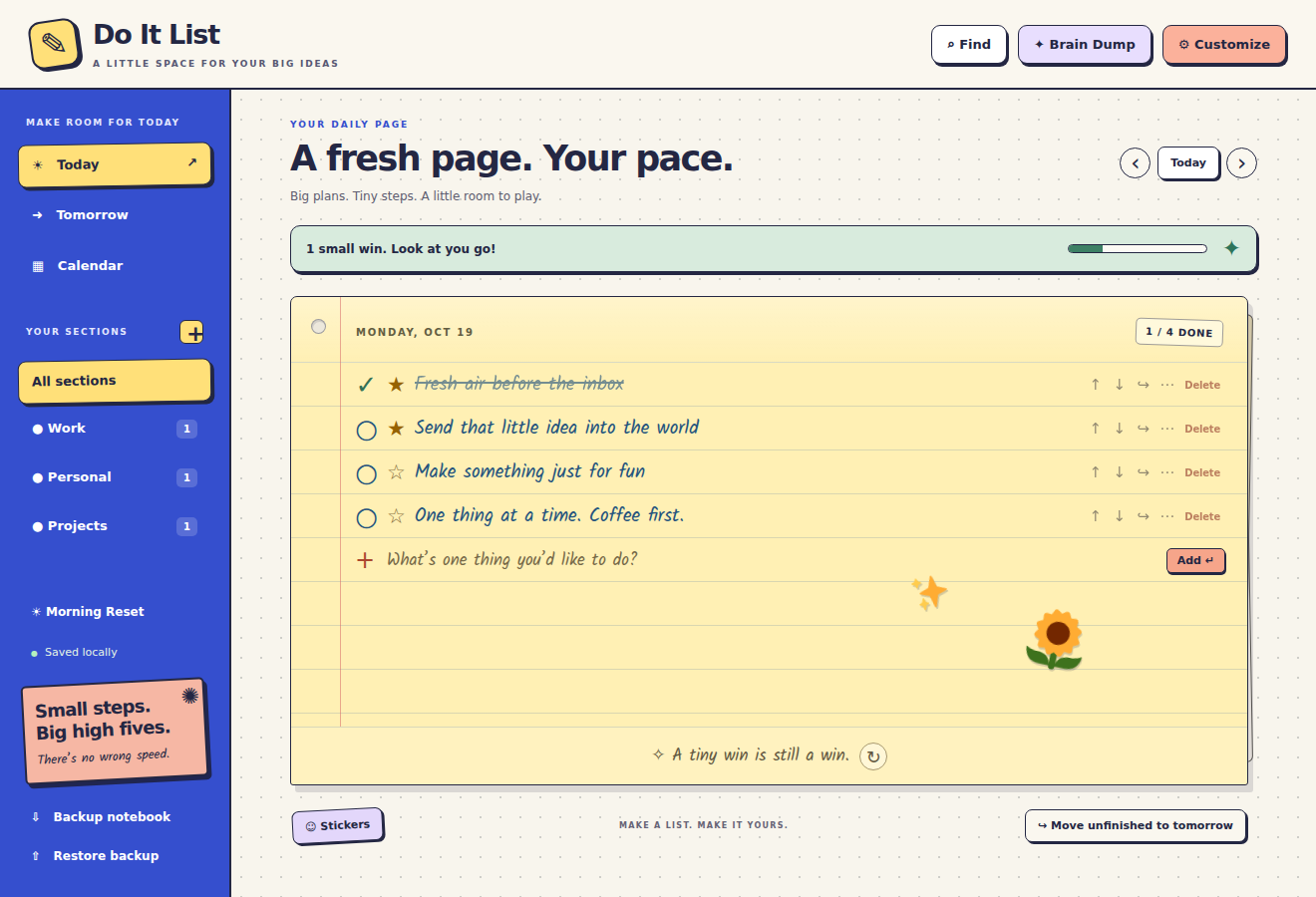Forward 'Send that little idea' task arrow
This screenshot has width=1316, height=897.
pos(1143,429)
